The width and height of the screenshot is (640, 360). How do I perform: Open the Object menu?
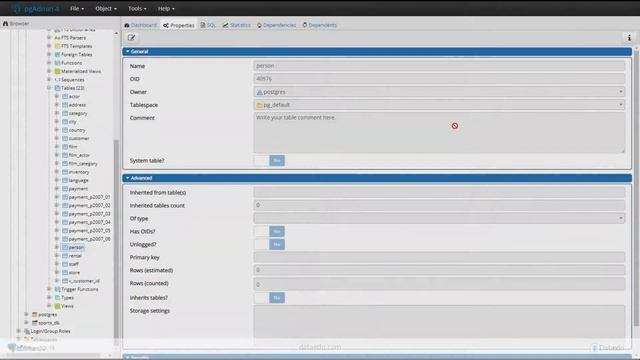click(x=106, y=8)
